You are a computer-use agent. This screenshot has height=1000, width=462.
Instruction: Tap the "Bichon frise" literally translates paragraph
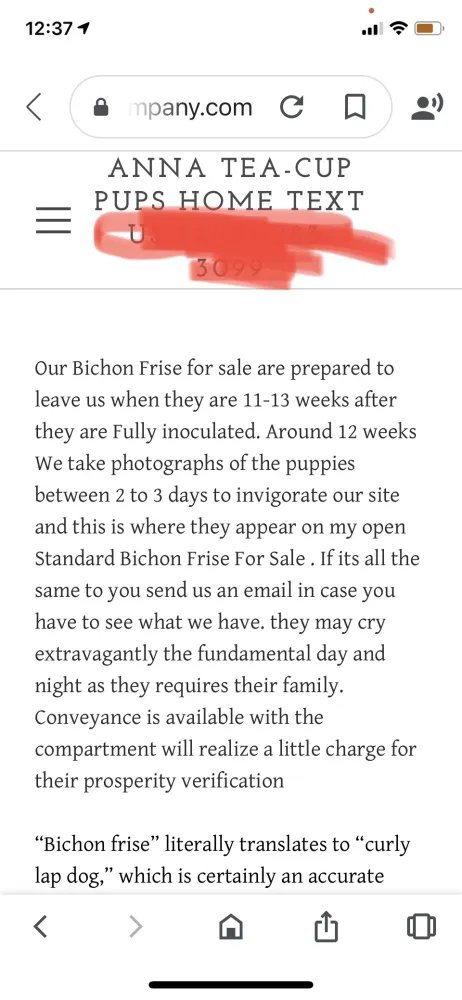point(222,860)
